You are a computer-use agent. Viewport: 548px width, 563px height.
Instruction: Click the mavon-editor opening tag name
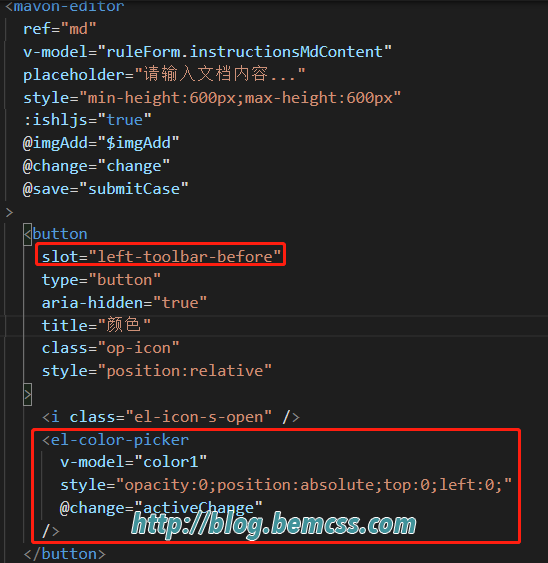tap(69, 6)
